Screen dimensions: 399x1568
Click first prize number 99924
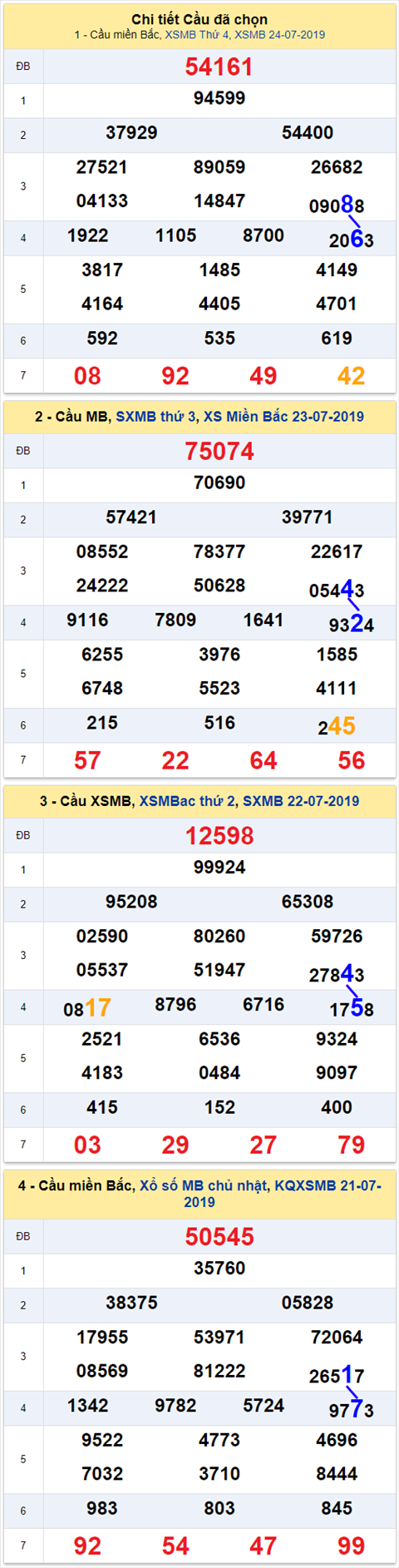coord(219,867)
